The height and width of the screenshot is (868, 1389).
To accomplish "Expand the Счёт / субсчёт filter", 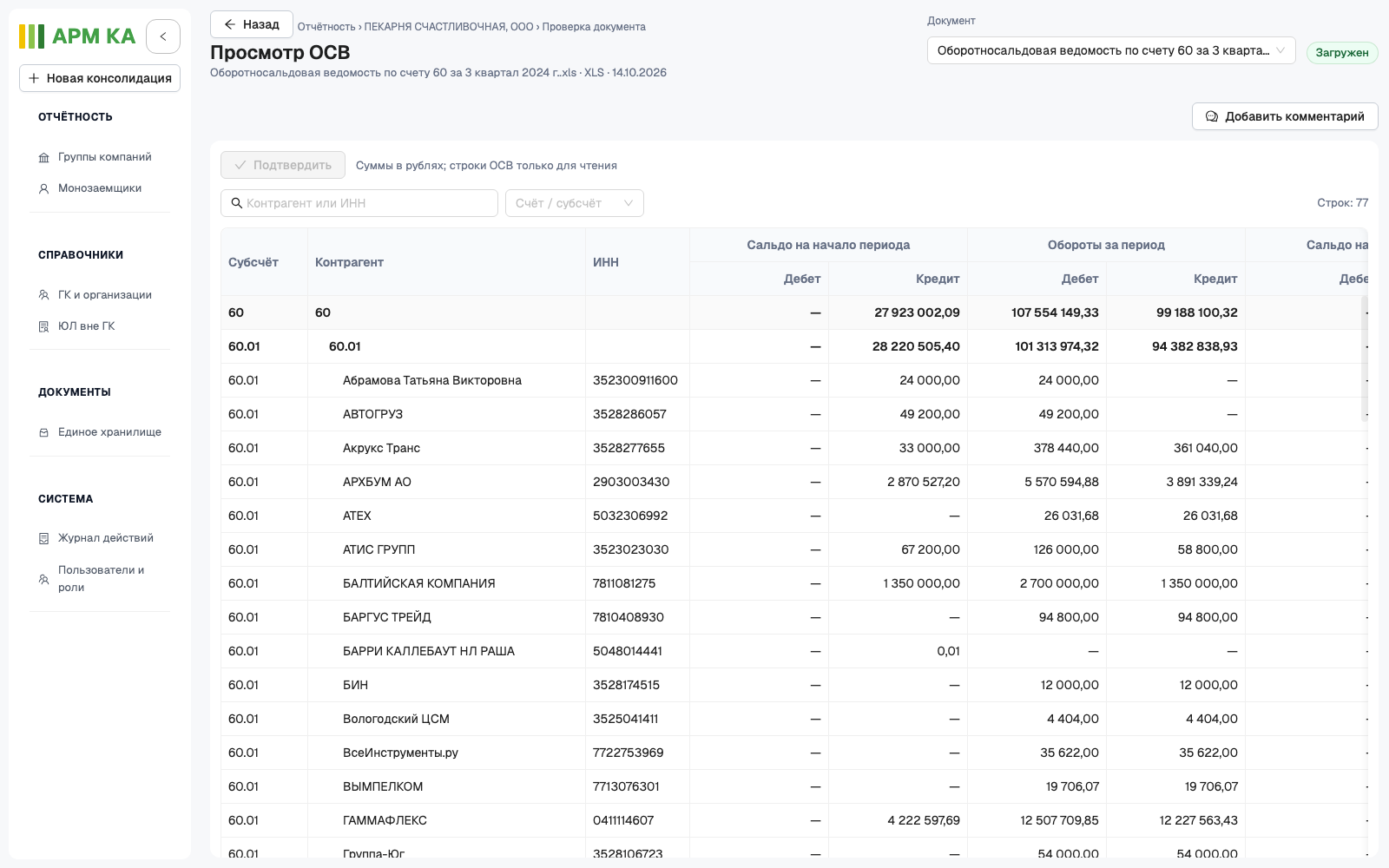I will coord(575,203).
